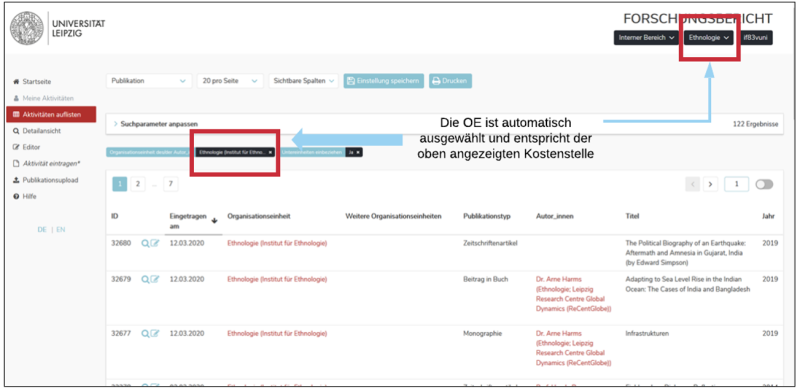800x391 pixels.
Task: Click title The Political Biography of an Earthquake
Action: pyautogui.click(x=687, y=253)
